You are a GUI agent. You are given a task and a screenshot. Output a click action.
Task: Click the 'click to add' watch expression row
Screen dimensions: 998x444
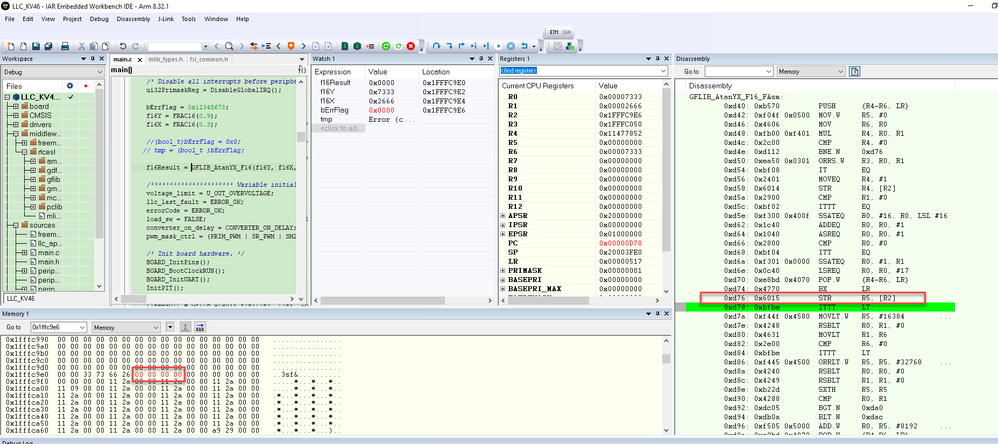coord(338,128)
